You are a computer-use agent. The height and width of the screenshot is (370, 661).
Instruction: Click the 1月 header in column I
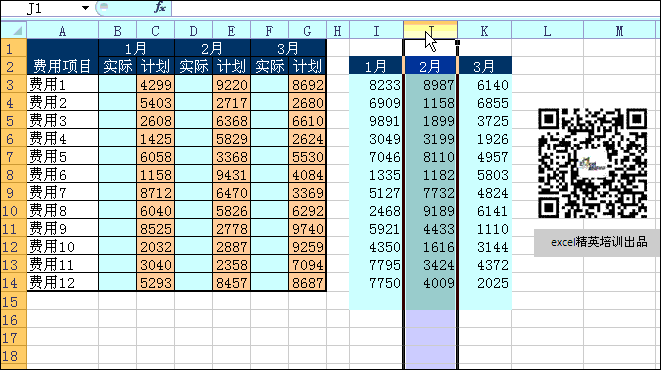[376, 66]
